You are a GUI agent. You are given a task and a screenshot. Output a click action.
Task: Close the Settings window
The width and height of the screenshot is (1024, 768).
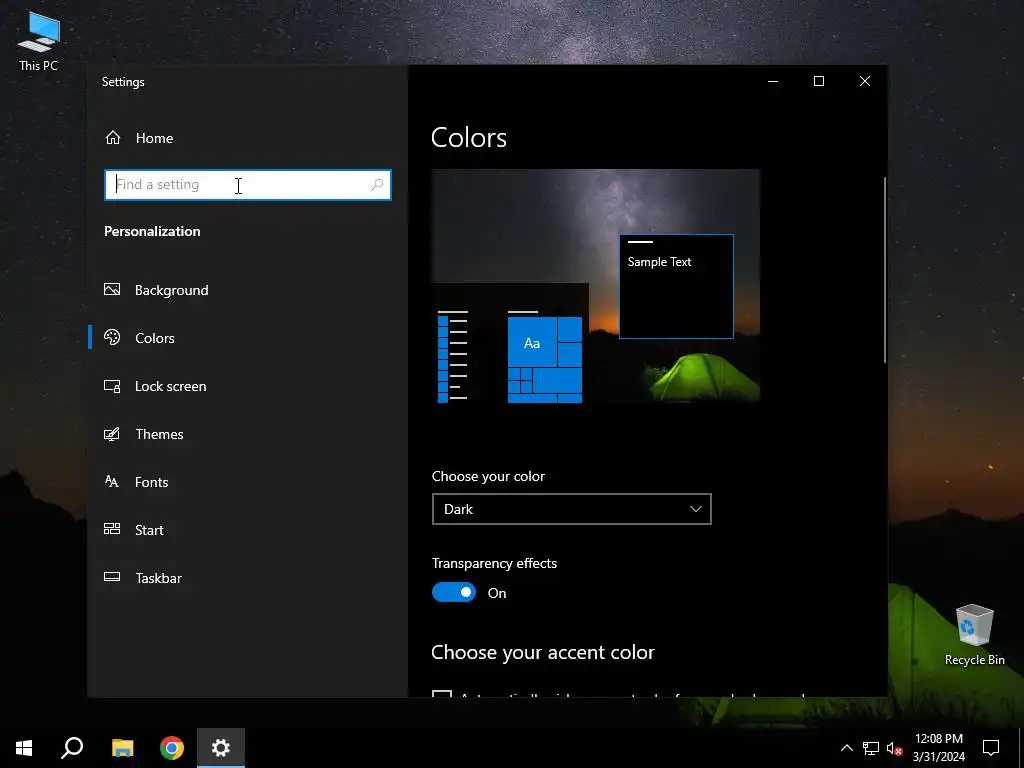[865, 81]
